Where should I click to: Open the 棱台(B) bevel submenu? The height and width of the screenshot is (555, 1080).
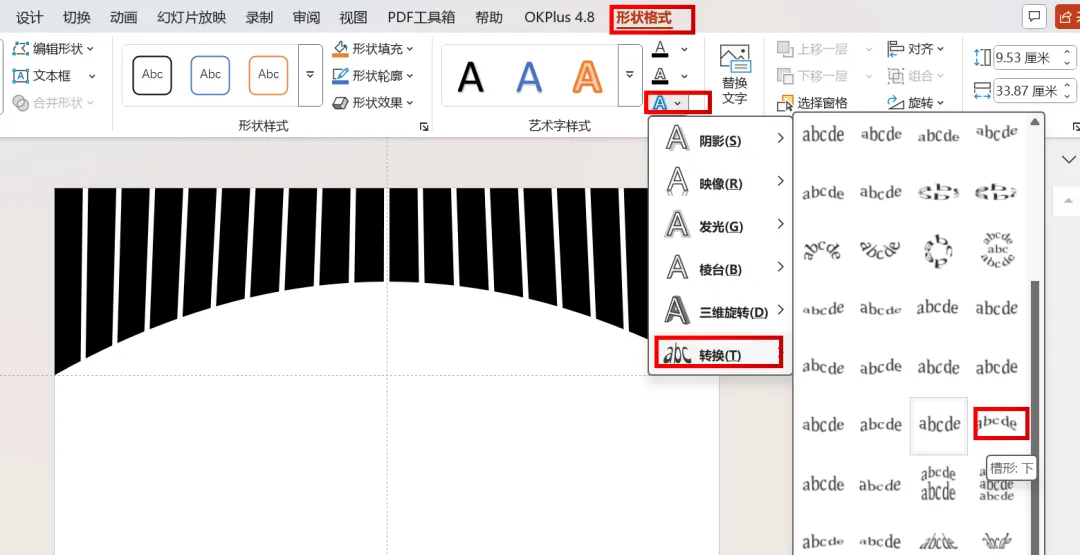(720, 269)
